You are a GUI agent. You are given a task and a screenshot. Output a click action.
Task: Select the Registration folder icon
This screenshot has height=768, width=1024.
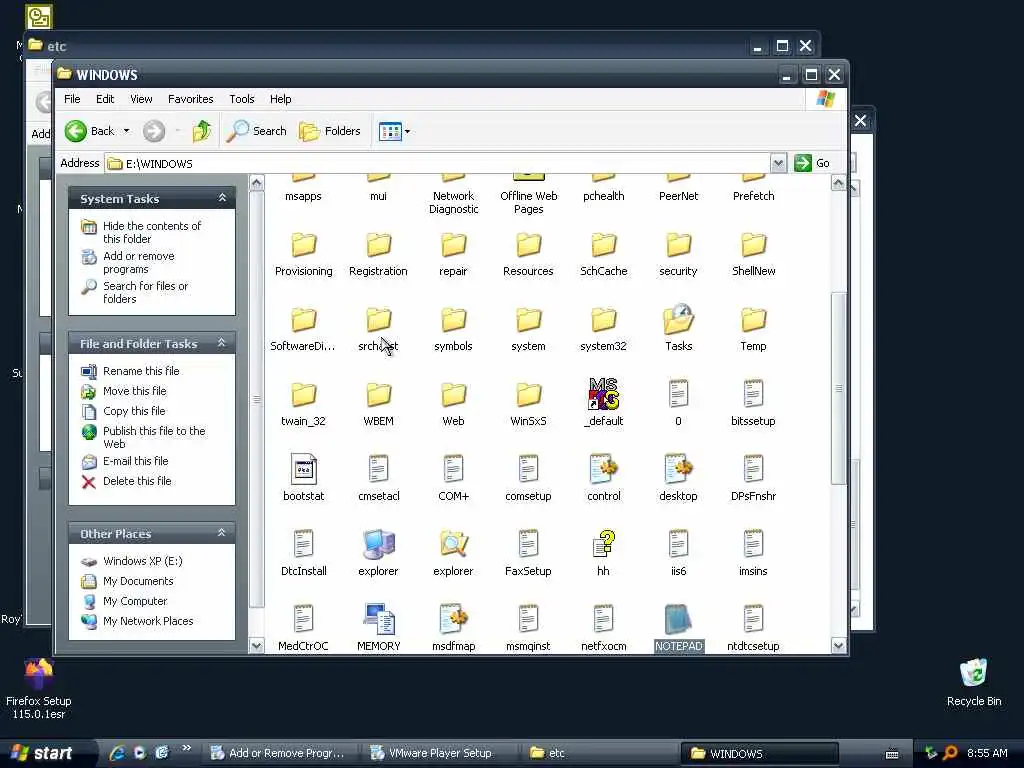tap(379, 245)
